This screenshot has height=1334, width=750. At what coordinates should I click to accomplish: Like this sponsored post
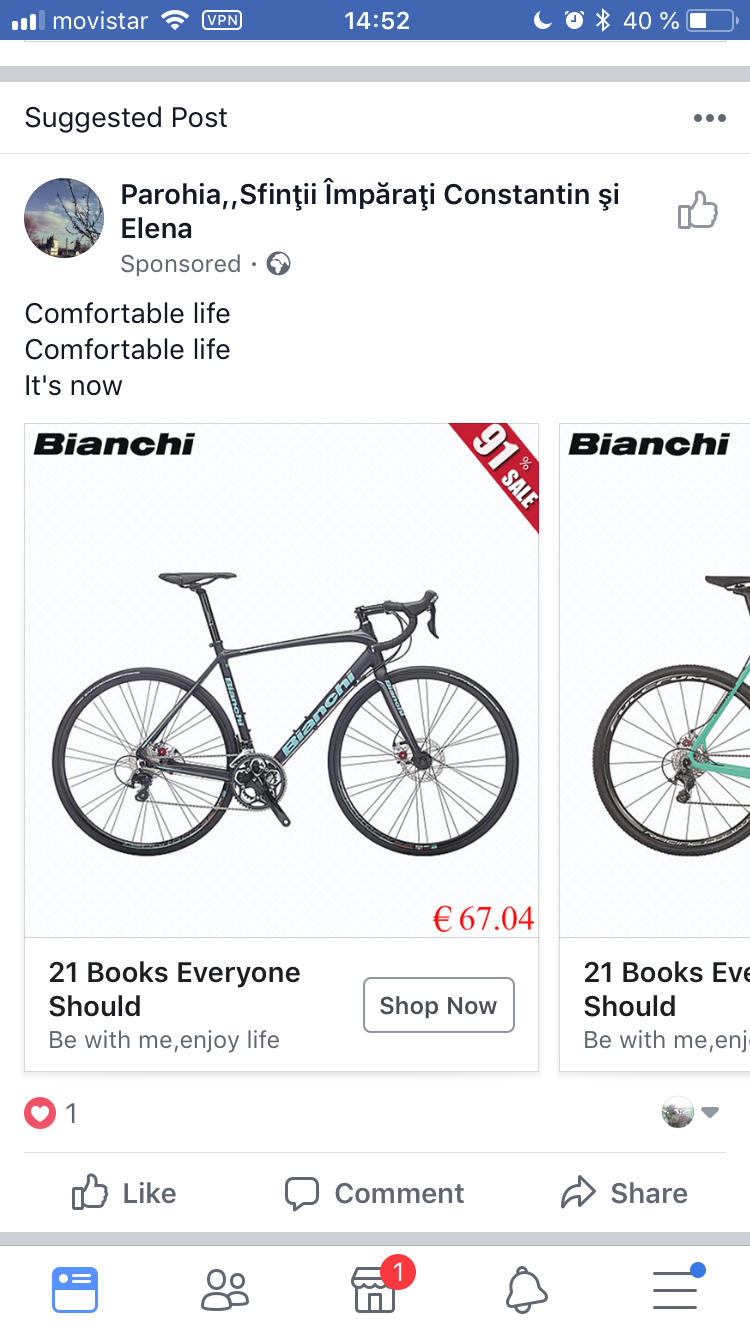pos(125,1193)
